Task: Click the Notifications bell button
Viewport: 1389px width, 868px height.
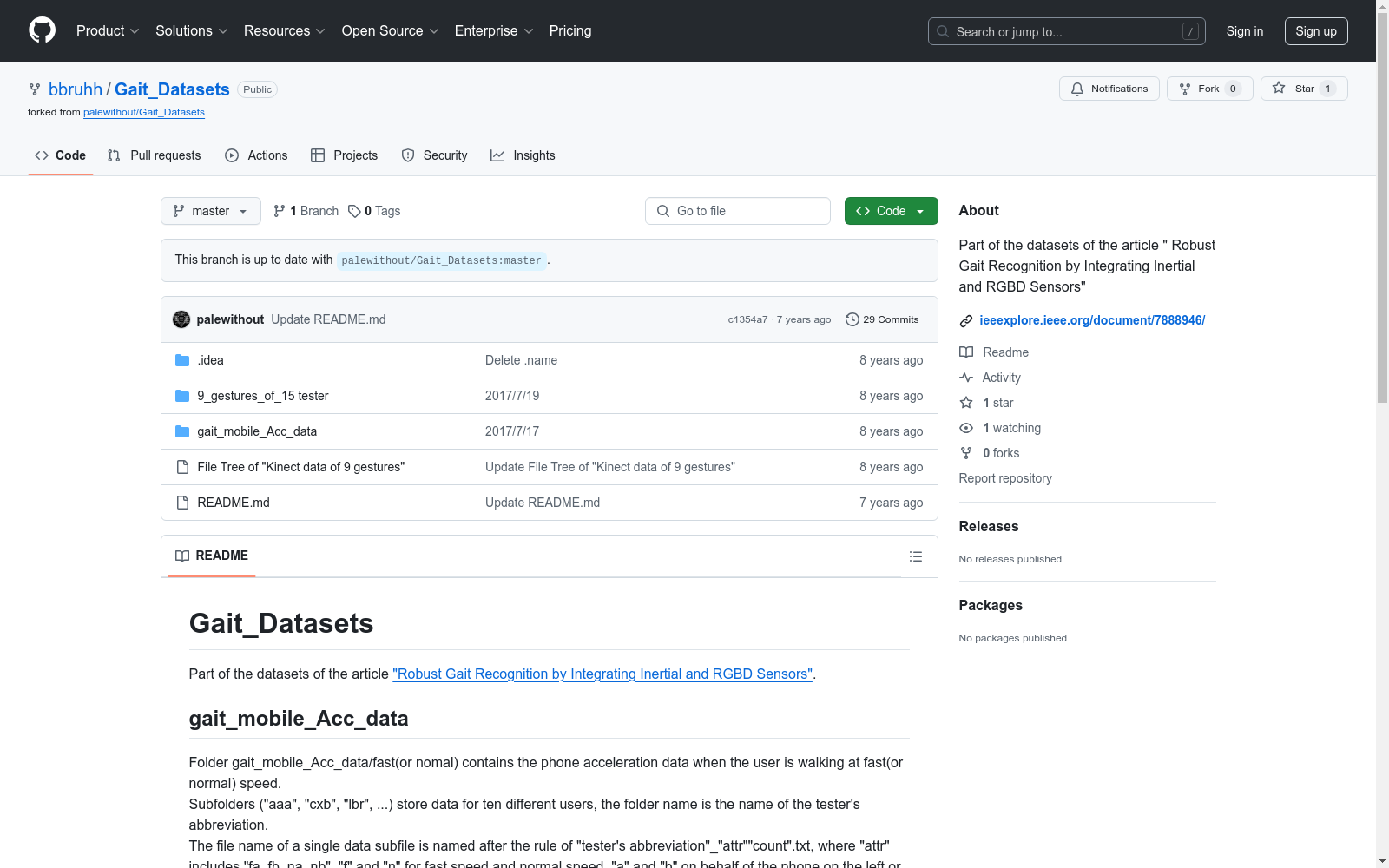Action: point(1109,89)
